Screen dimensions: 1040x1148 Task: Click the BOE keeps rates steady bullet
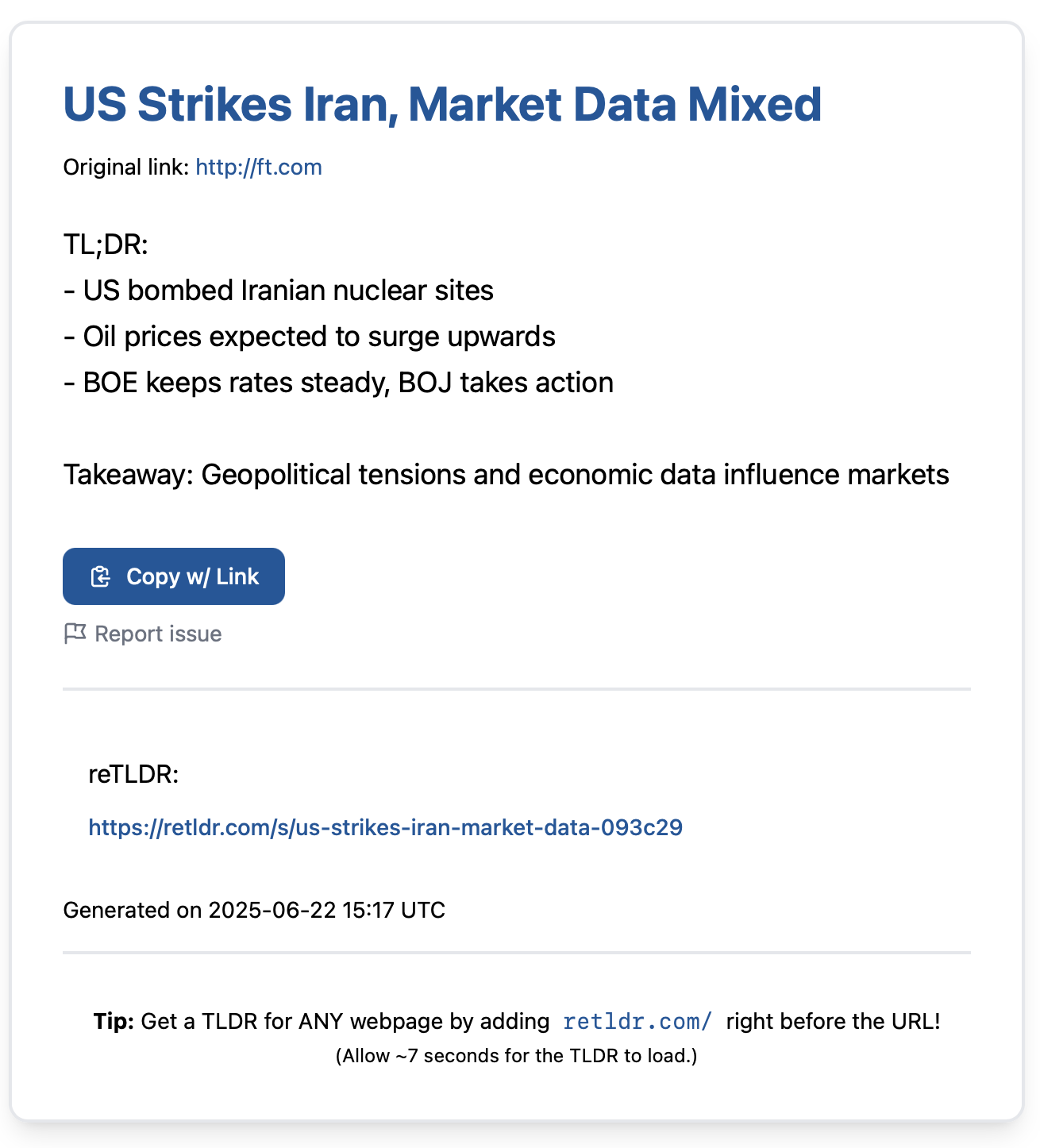click(x=338, y=383)
